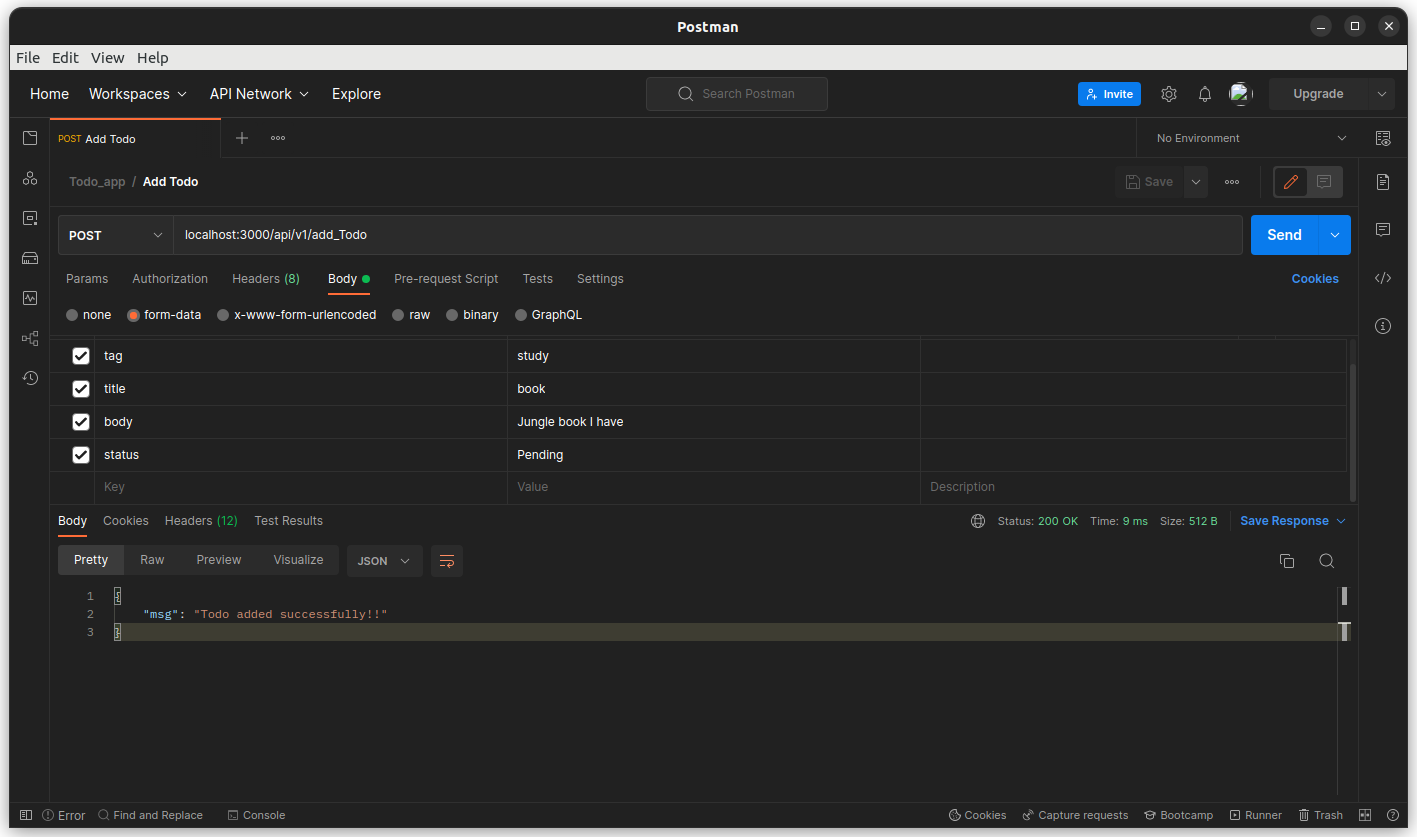Viewport: 1417px width, 837px height.
Task: Open the Save Response dropdown
Action: (1293, 521)
